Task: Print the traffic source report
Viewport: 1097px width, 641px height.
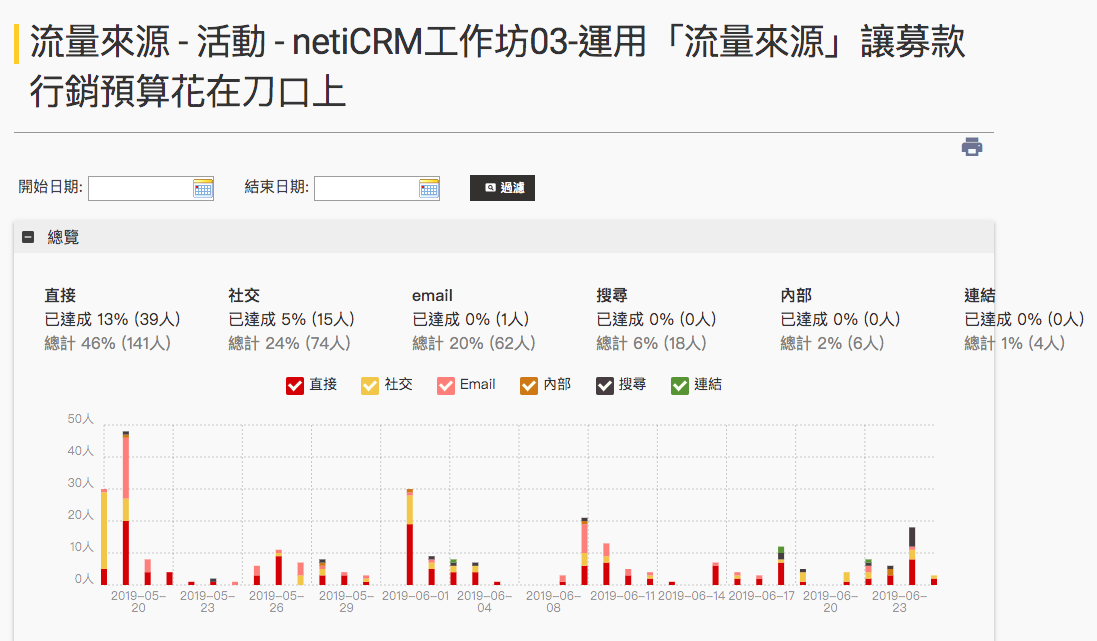Action: coord(971,146)
